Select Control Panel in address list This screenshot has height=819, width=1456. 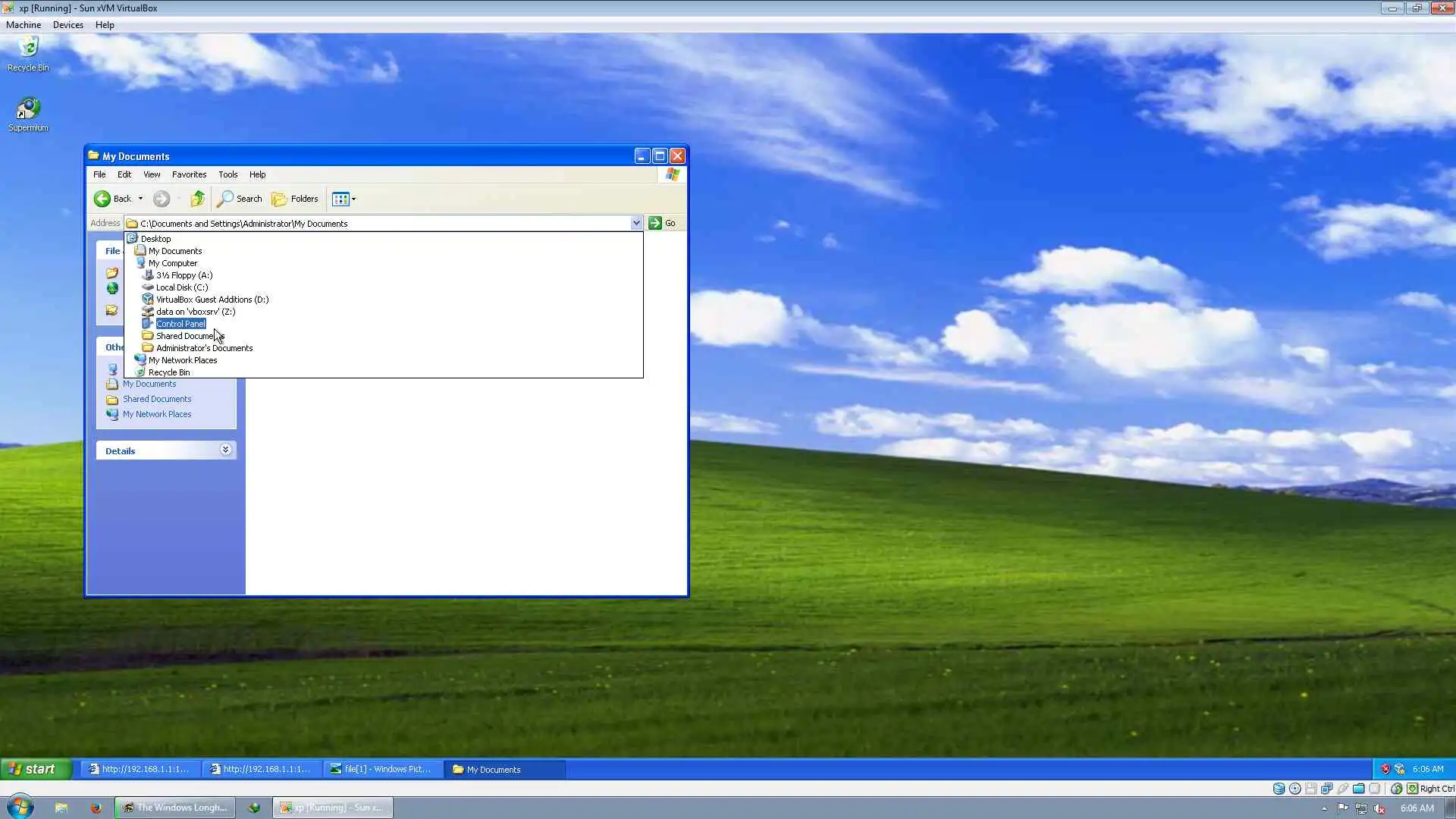pyautogui.click(x=180, y=324)
